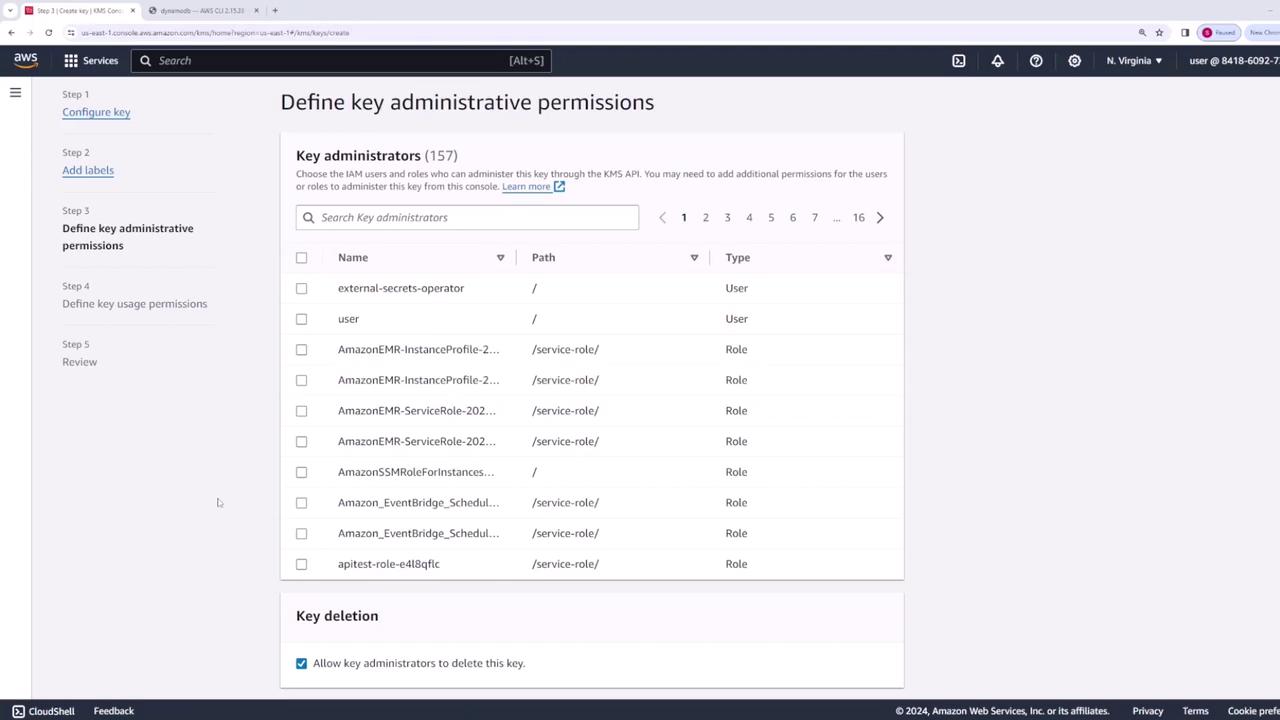Close the Create key KMS Console tab

(x=132, y=10)
